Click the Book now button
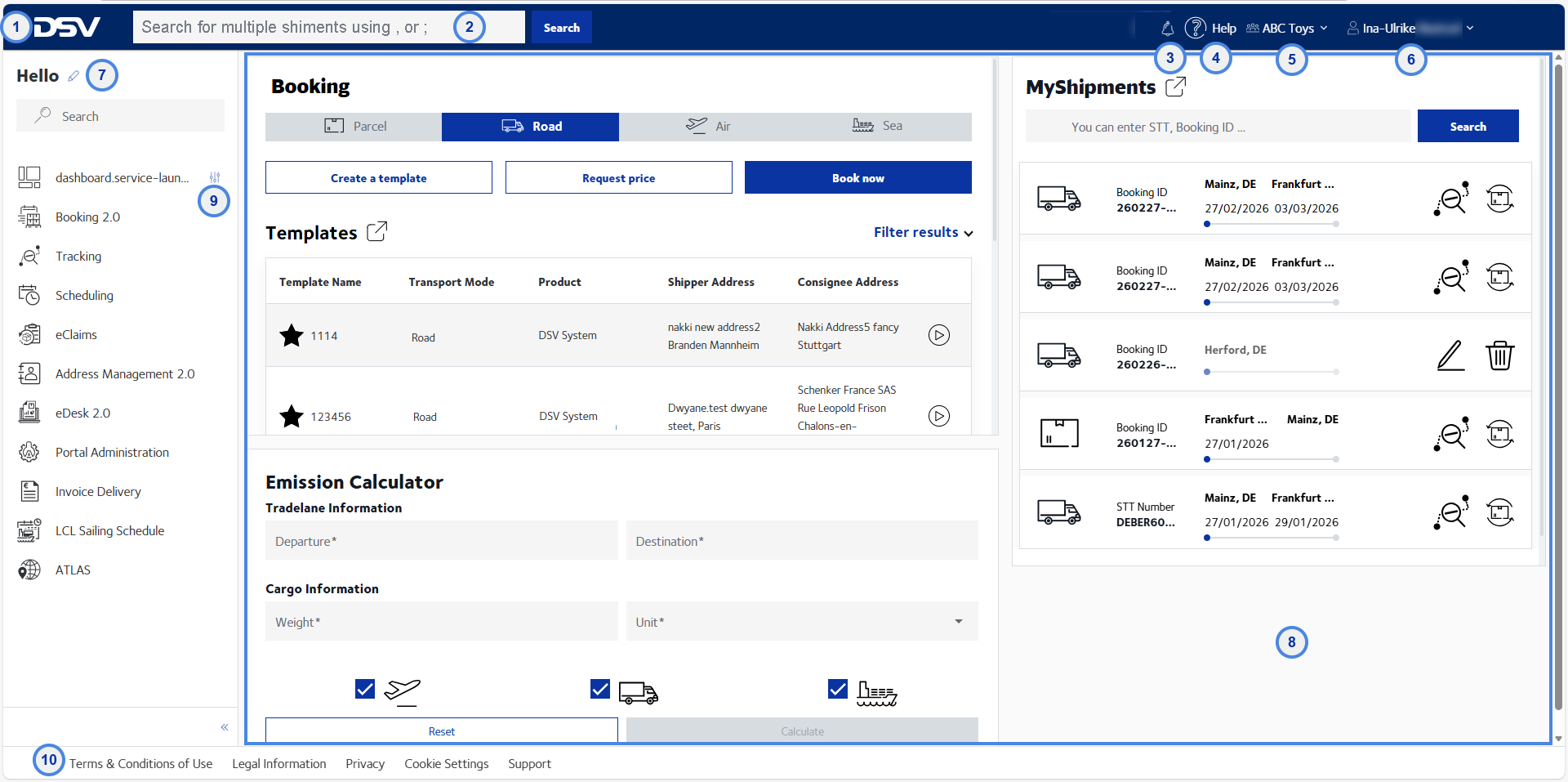Screen dimensions: 1568x782 click(x=858, y=177)
